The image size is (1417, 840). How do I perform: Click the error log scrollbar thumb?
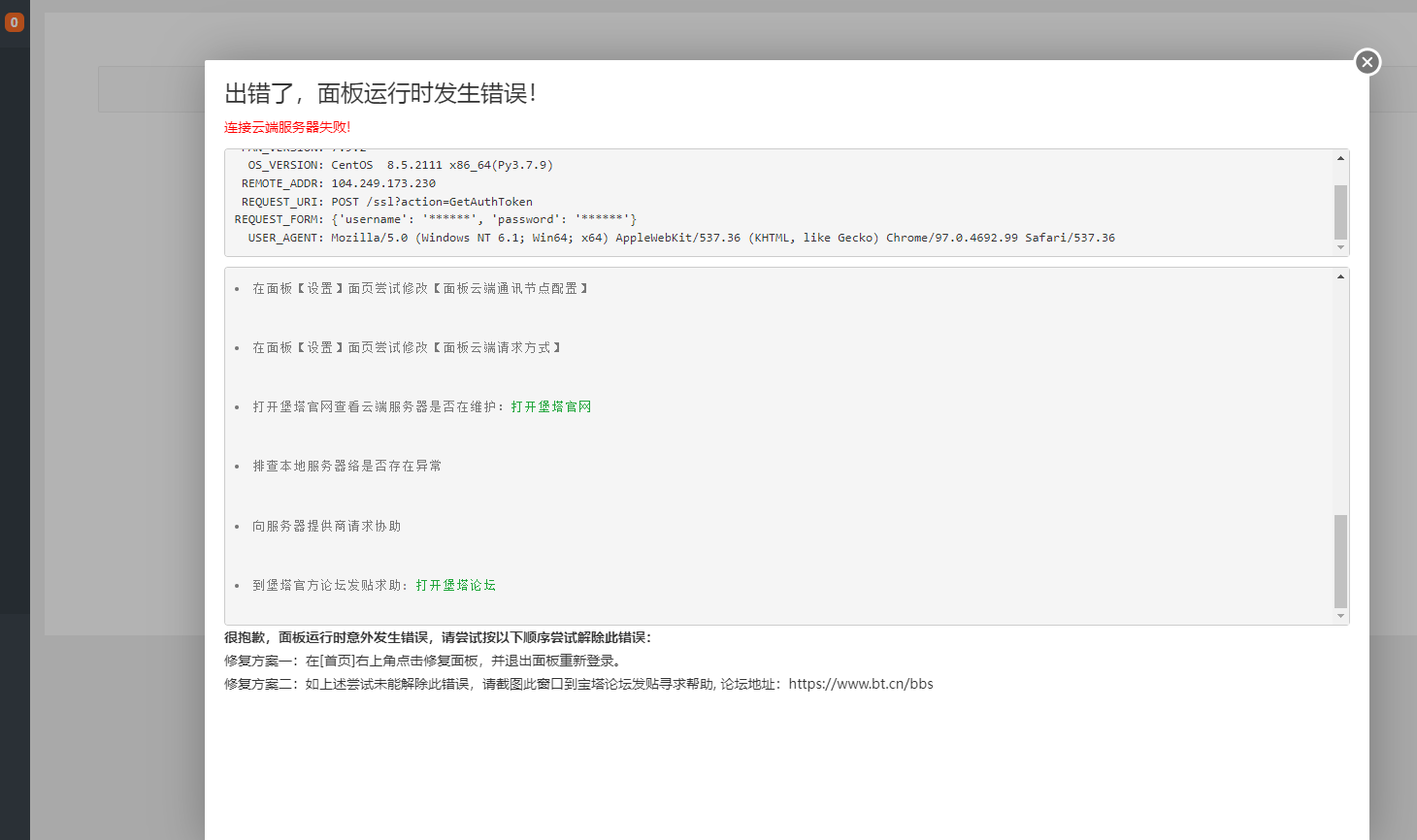pyautogui.click(x=1340, y=211)
